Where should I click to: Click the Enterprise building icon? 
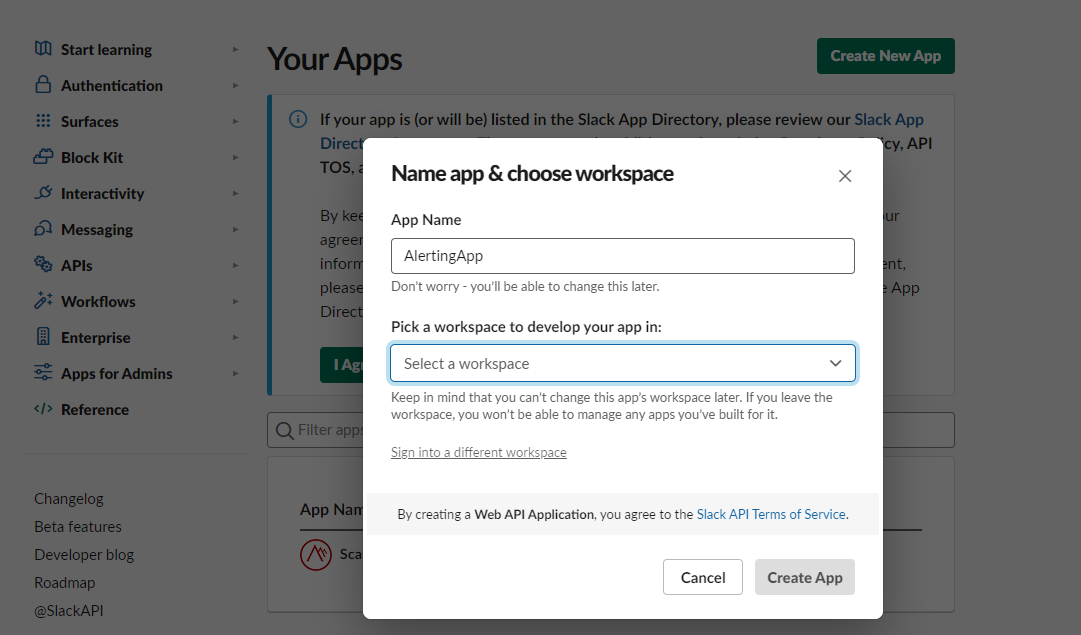[43, 336]
